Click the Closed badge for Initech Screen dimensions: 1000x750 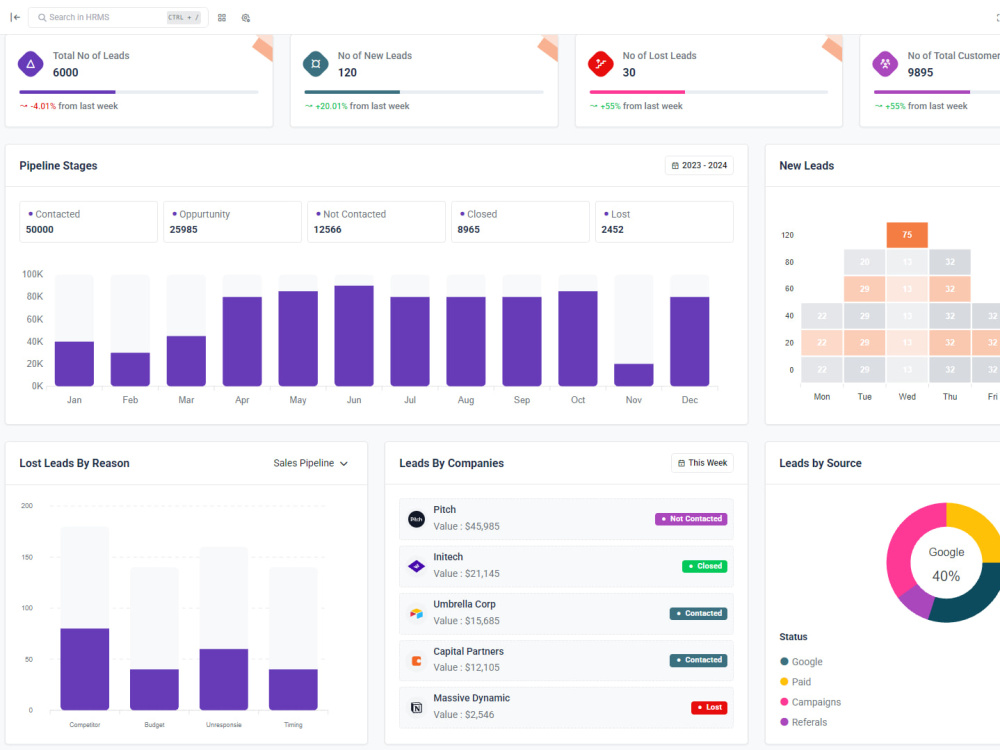click(705, 566)
